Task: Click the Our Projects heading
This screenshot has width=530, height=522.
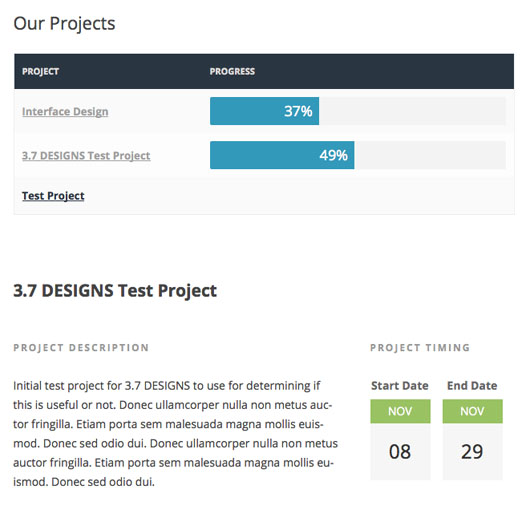Action: [64, 24]
